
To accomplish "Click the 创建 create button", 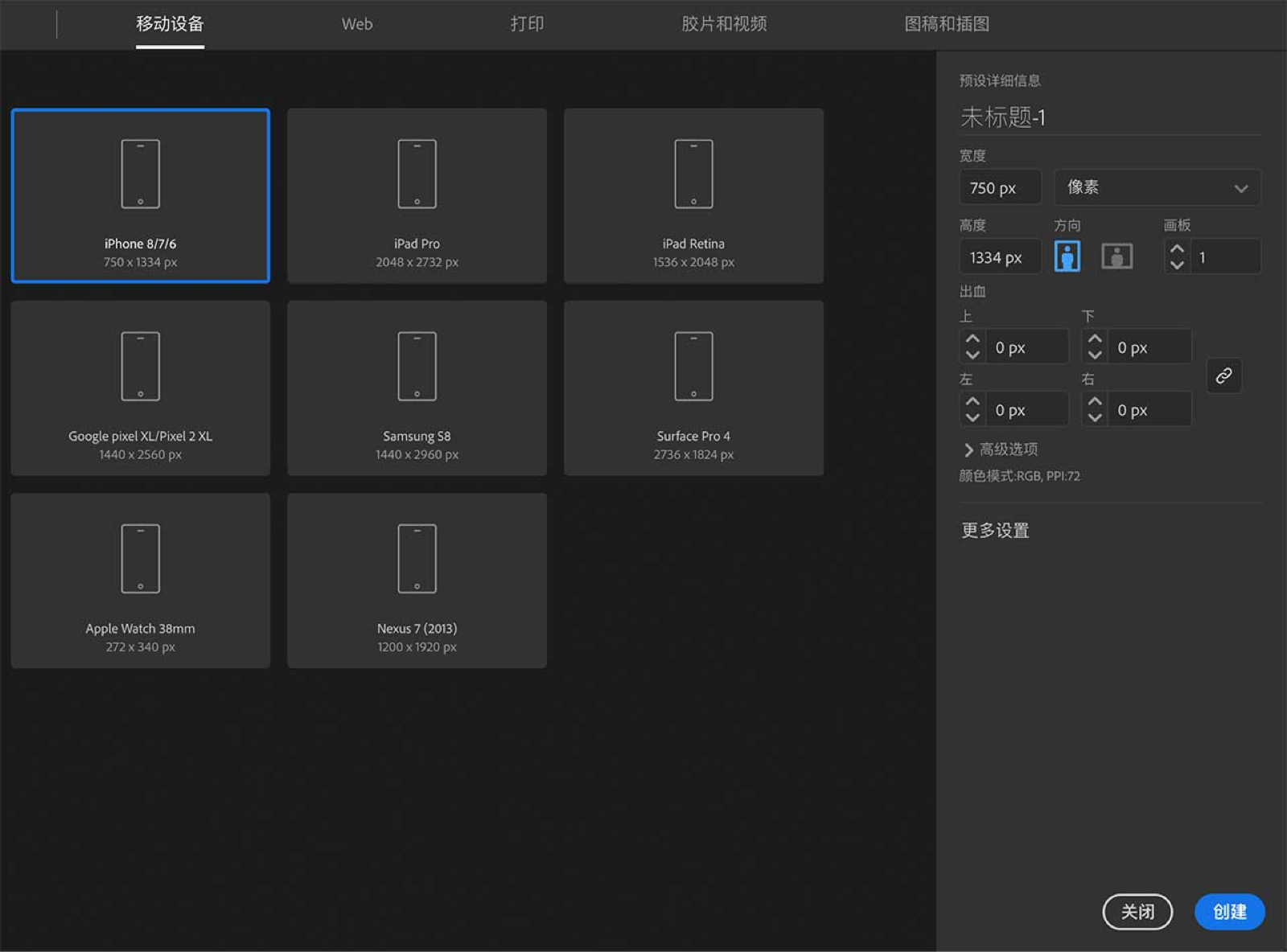I will (1229, 912).
